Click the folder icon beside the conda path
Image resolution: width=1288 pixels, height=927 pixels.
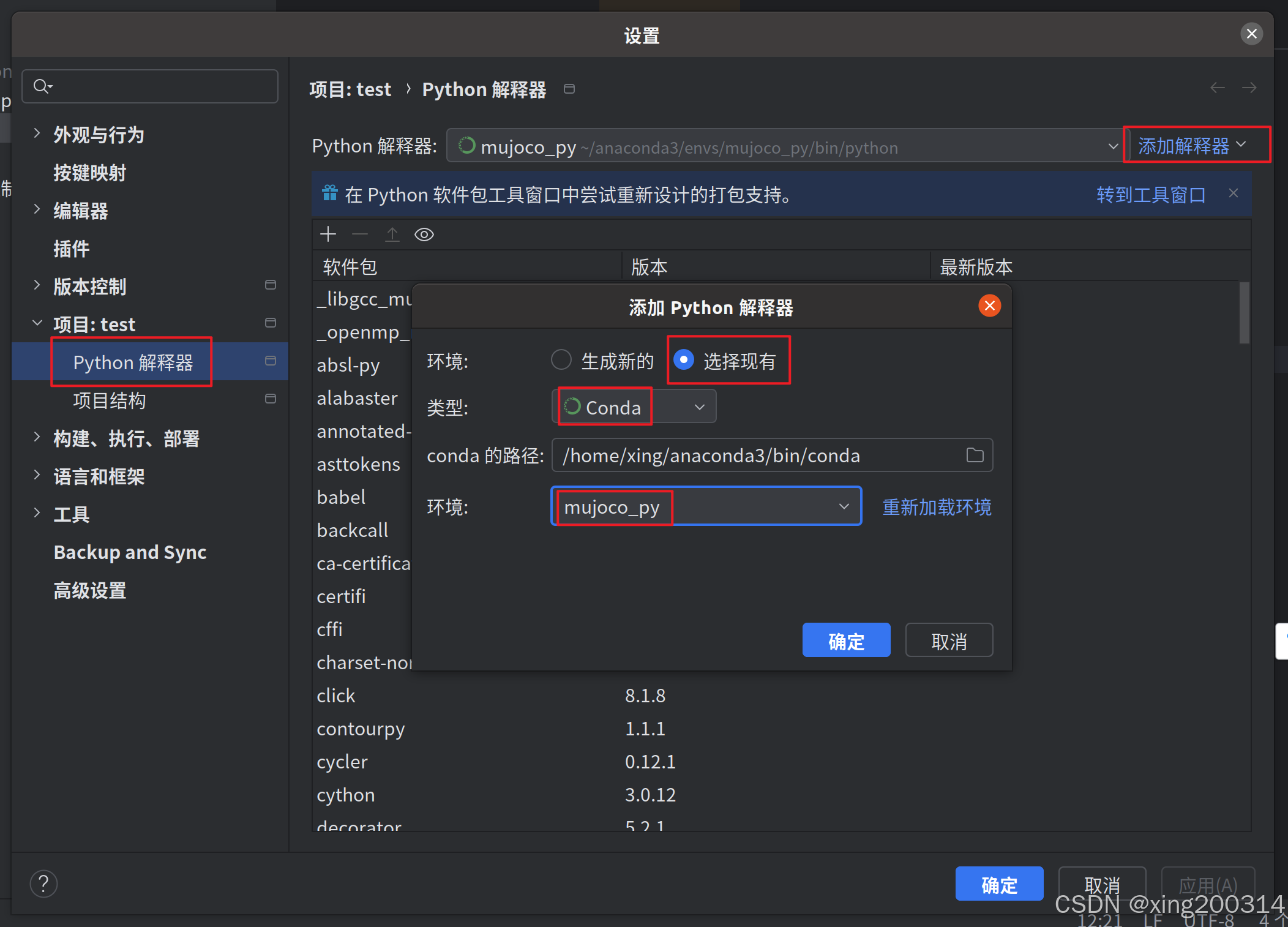pos(974,455)
